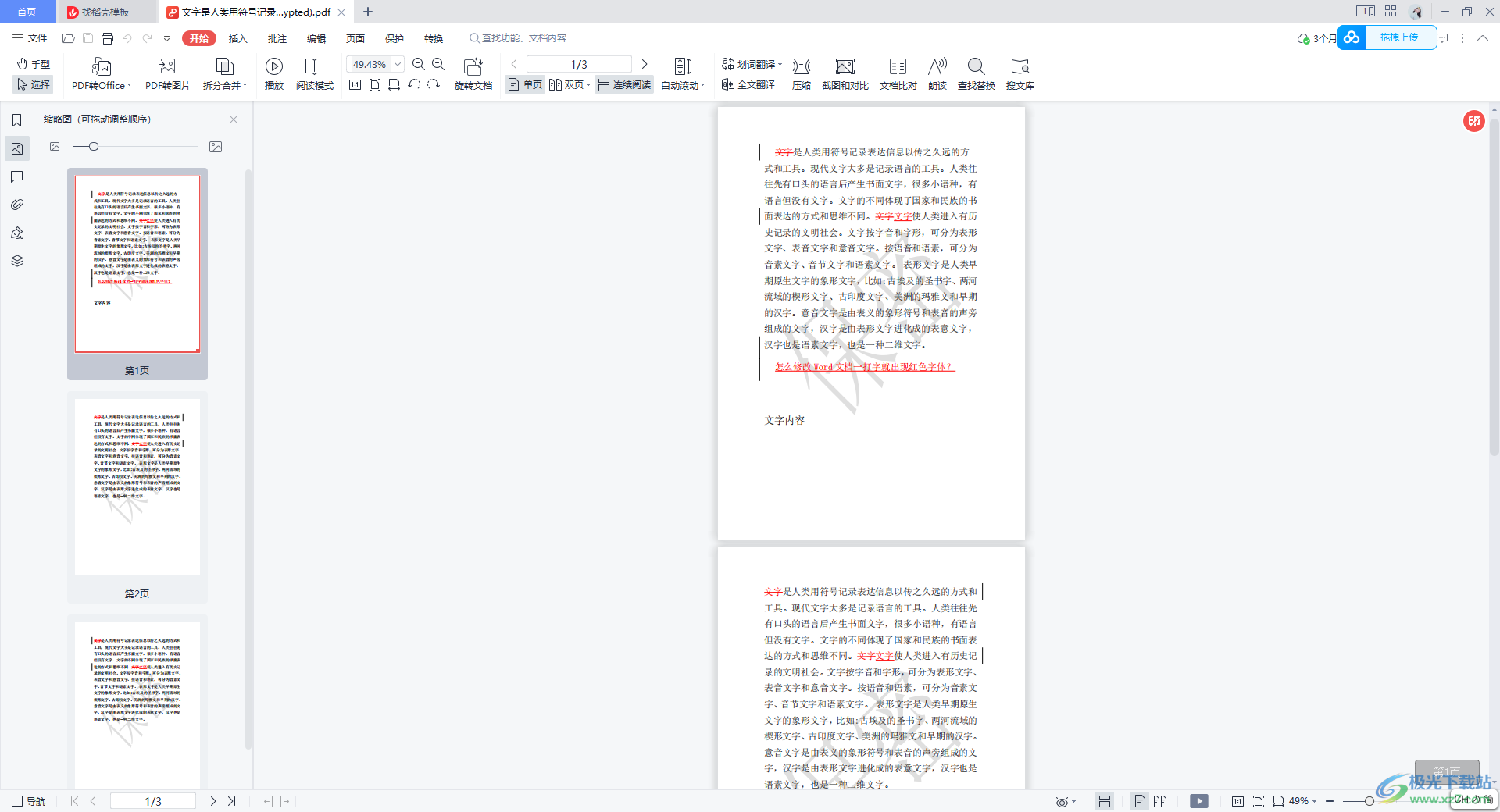This screenshot has height=812, width=1500.
Task: Set actual size 1:1 view in ribbon
Action: (x=355, y=84)
